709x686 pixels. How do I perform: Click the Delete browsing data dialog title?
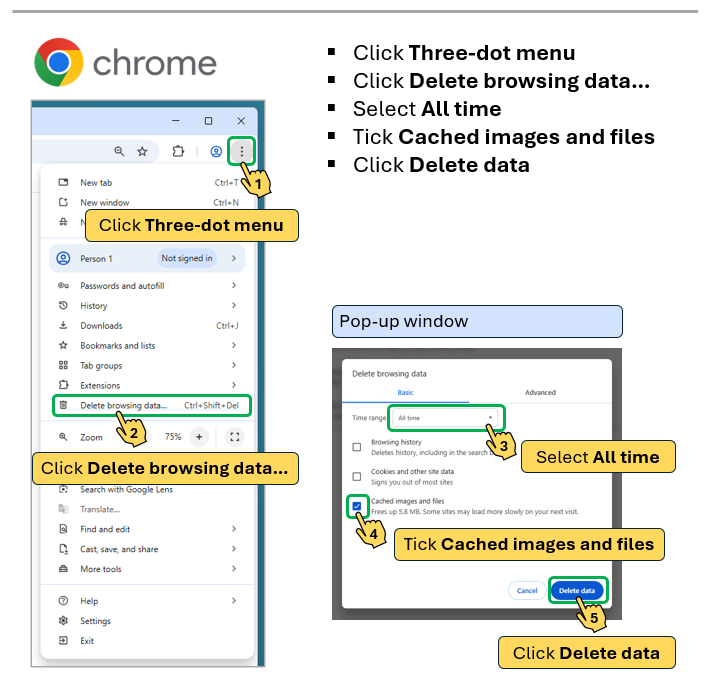(x=389, y=374)
